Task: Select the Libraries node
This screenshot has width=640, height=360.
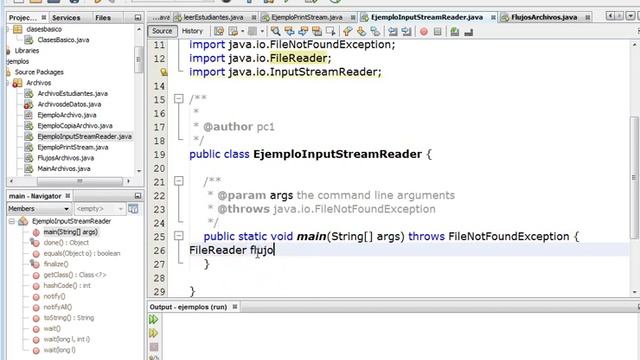Action: 27,51
